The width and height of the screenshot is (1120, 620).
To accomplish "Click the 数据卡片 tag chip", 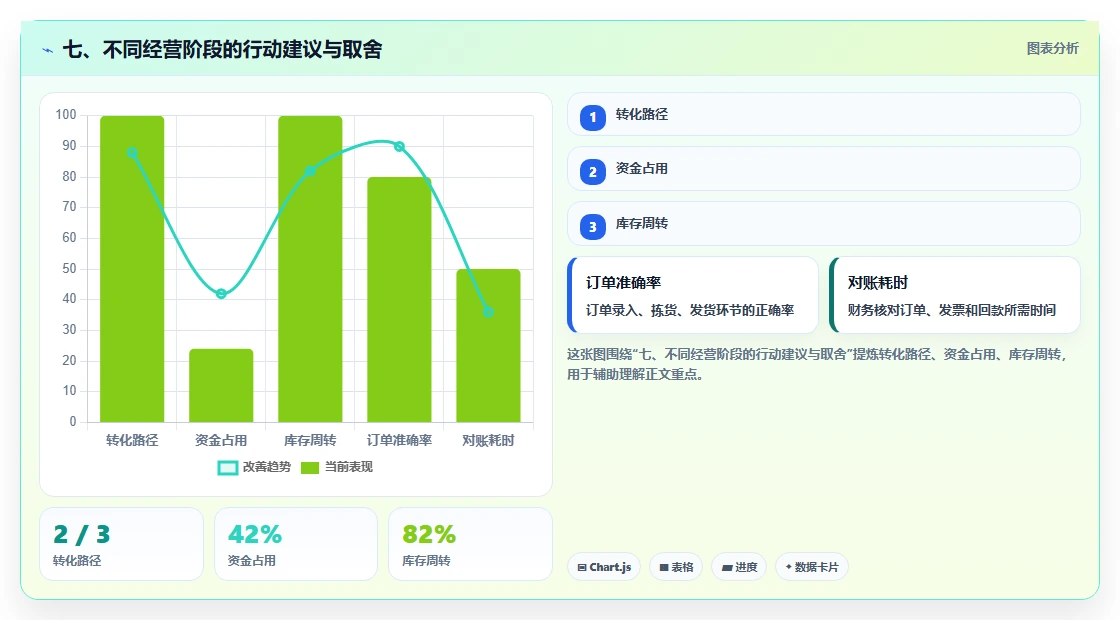I will [811, 567].
